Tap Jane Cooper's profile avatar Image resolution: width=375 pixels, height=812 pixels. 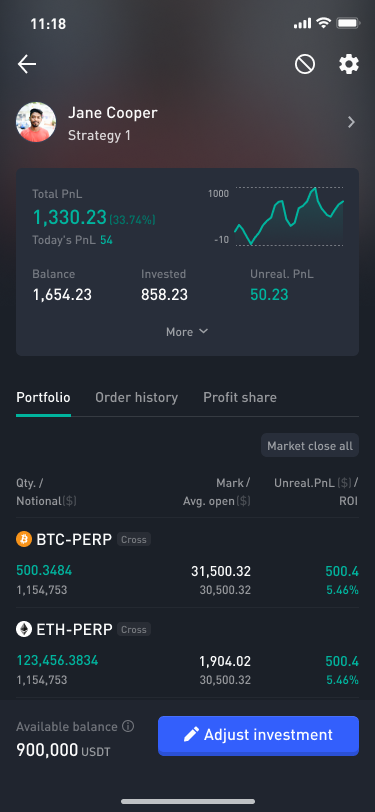[36, 123]
